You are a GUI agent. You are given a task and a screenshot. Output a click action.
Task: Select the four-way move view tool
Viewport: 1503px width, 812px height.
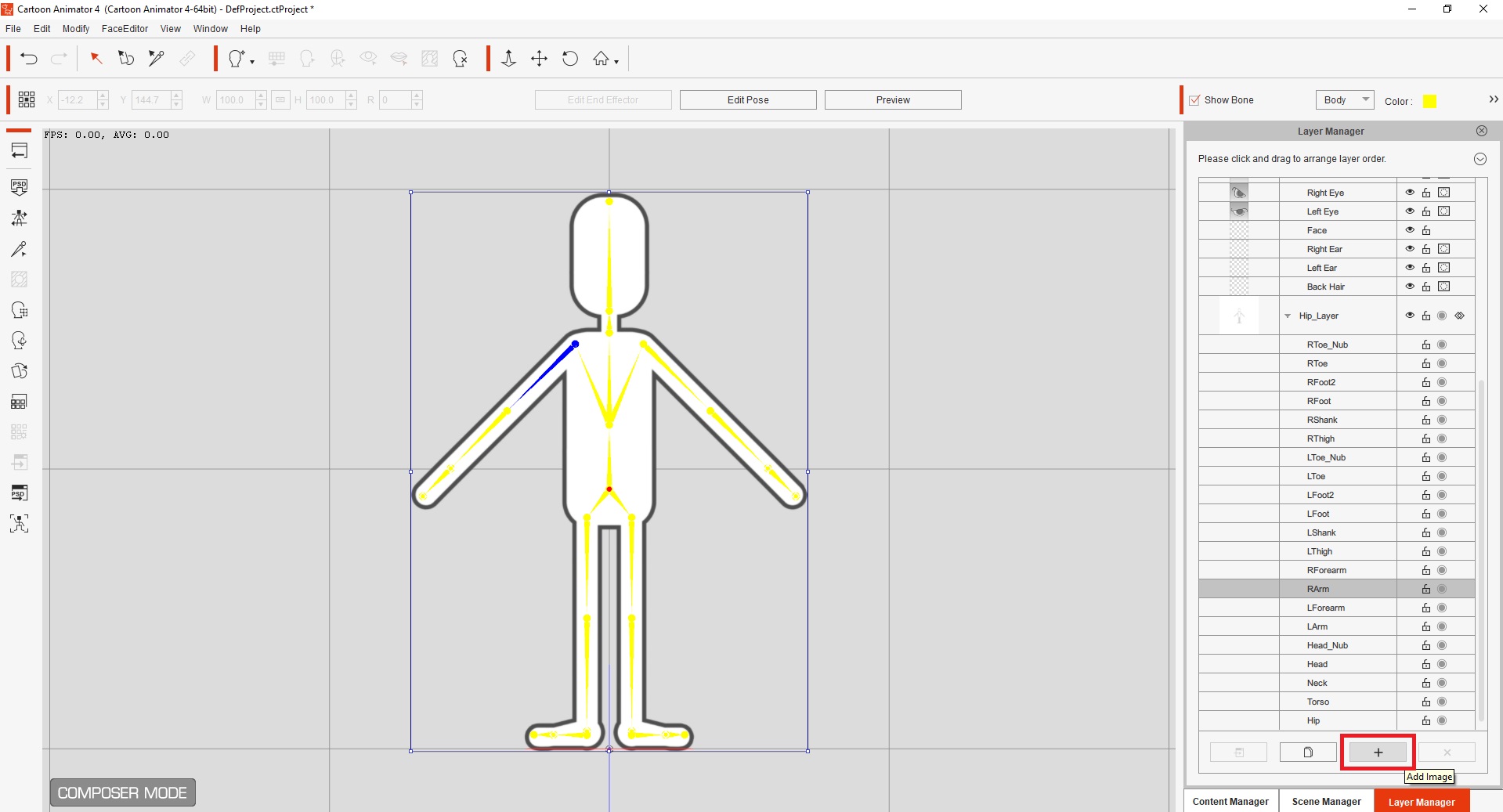[539, 59]
